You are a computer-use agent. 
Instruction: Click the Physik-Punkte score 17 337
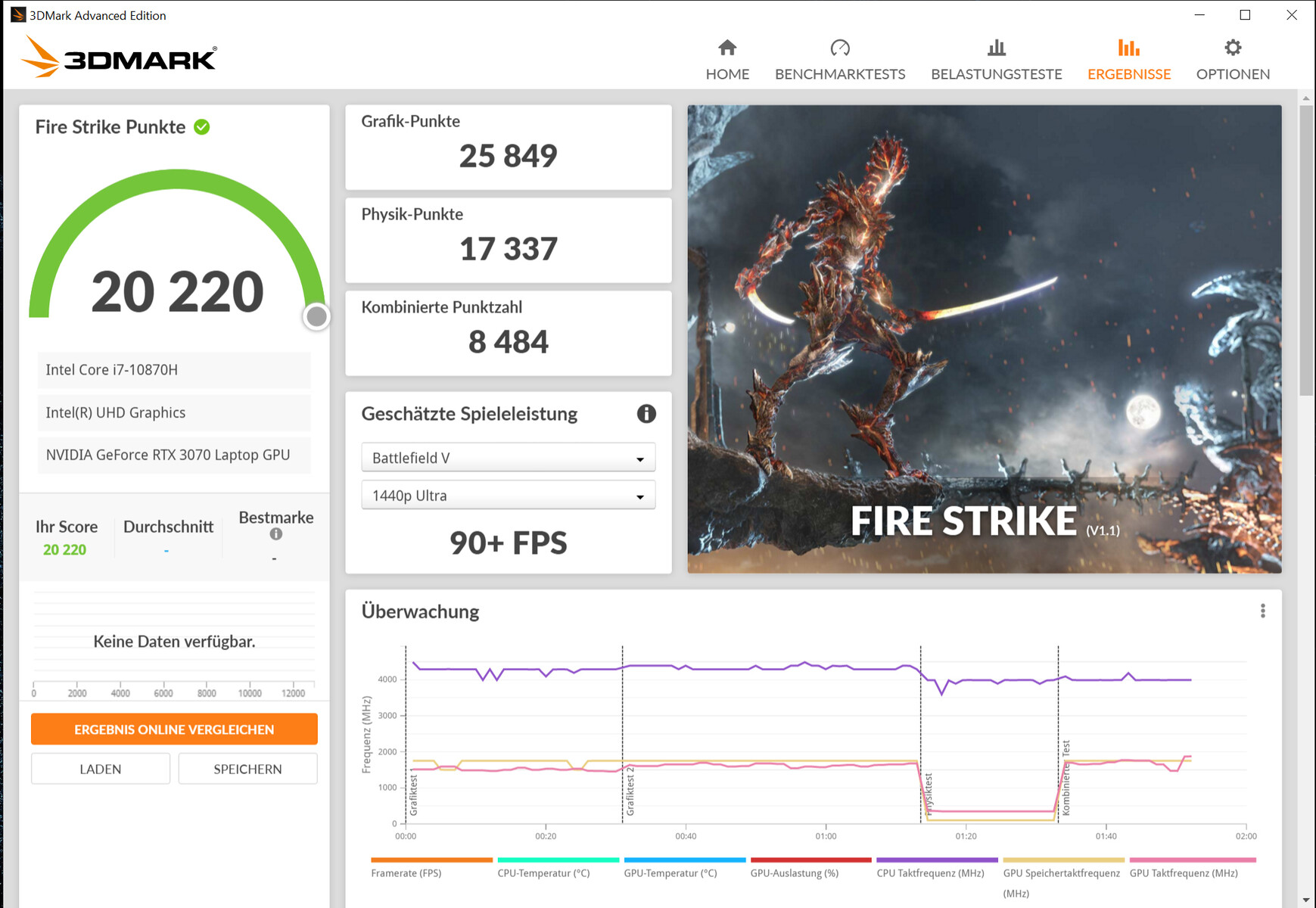(508, 249)
